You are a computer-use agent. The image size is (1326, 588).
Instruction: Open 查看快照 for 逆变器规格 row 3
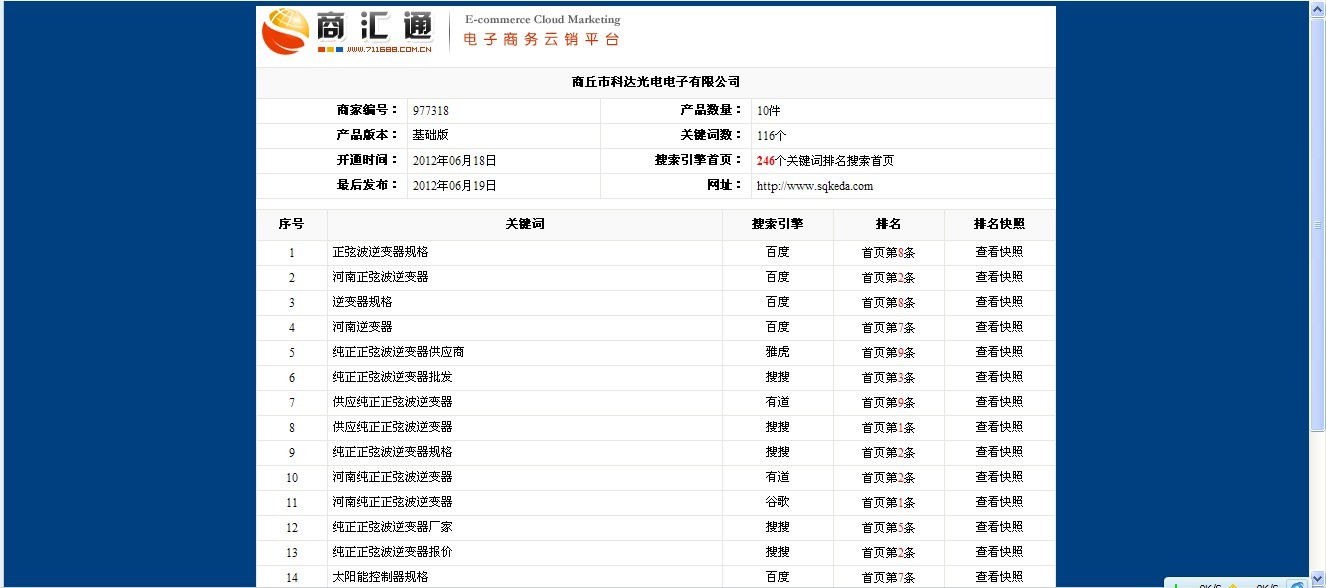click(999, 302)
